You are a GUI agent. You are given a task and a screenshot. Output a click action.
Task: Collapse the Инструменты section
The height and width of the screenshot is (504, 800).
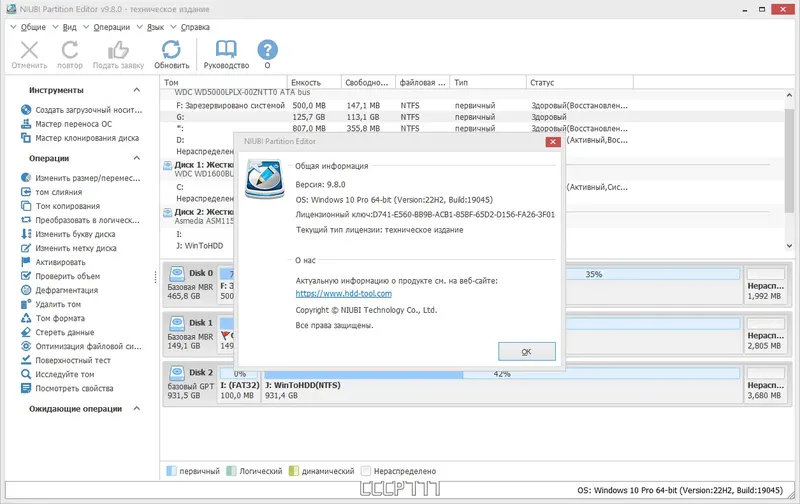coord(137,90)
